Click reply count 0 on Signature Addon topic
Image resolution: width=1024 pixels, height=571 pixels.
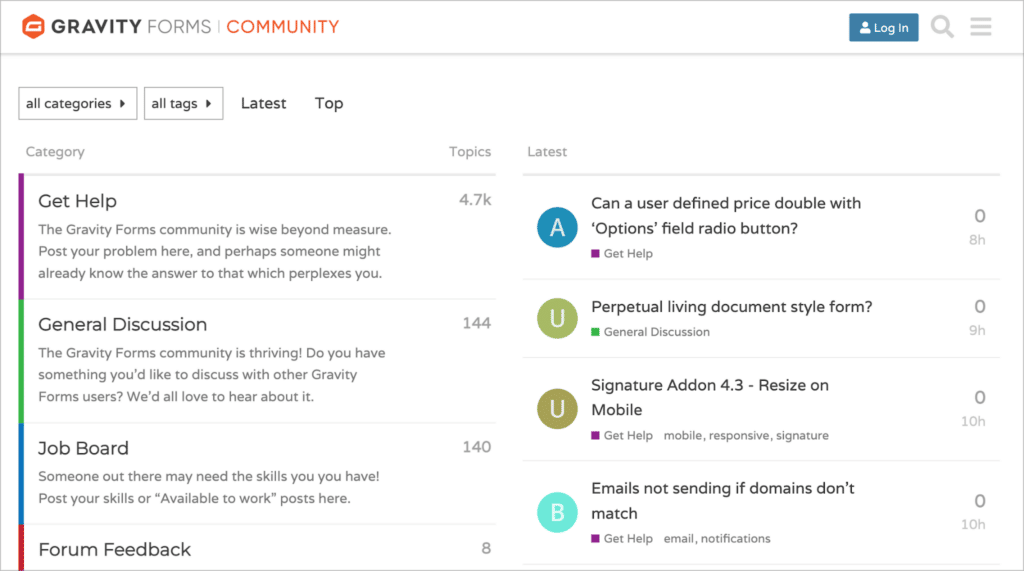click(x=980, y=398)
